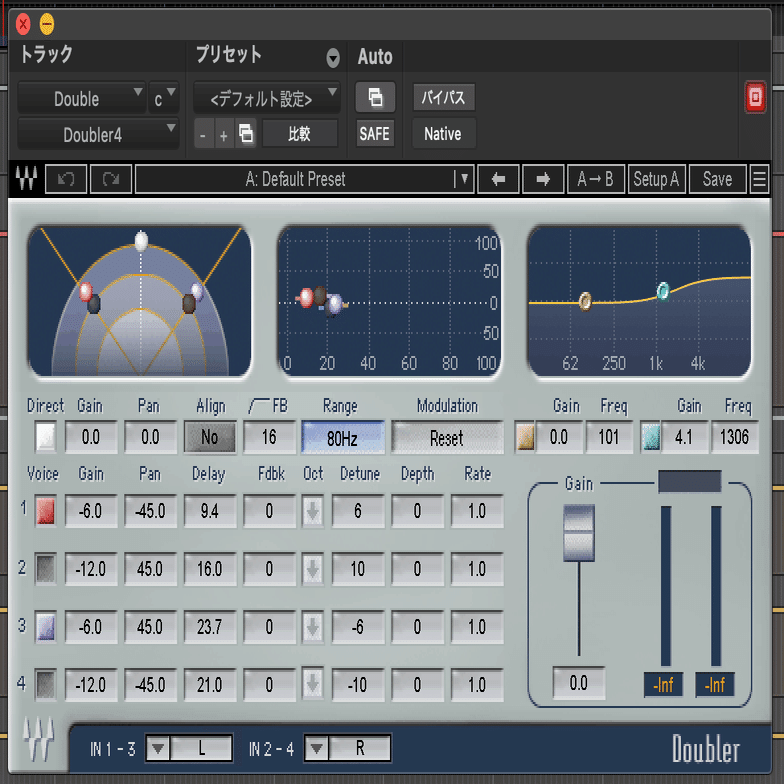Click the output gain value 0.0 field
784x784 pixels.
click(x=579, y=683)
